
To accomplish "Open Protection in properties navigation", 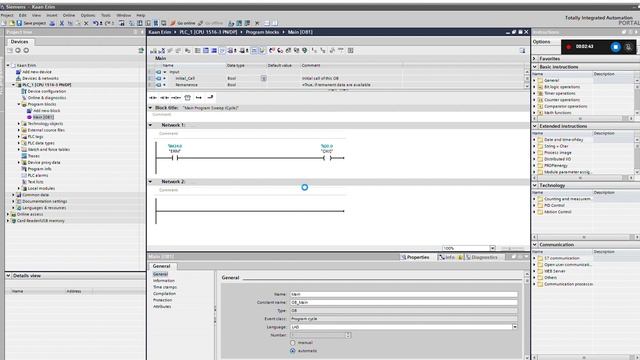I will point(162,300).
